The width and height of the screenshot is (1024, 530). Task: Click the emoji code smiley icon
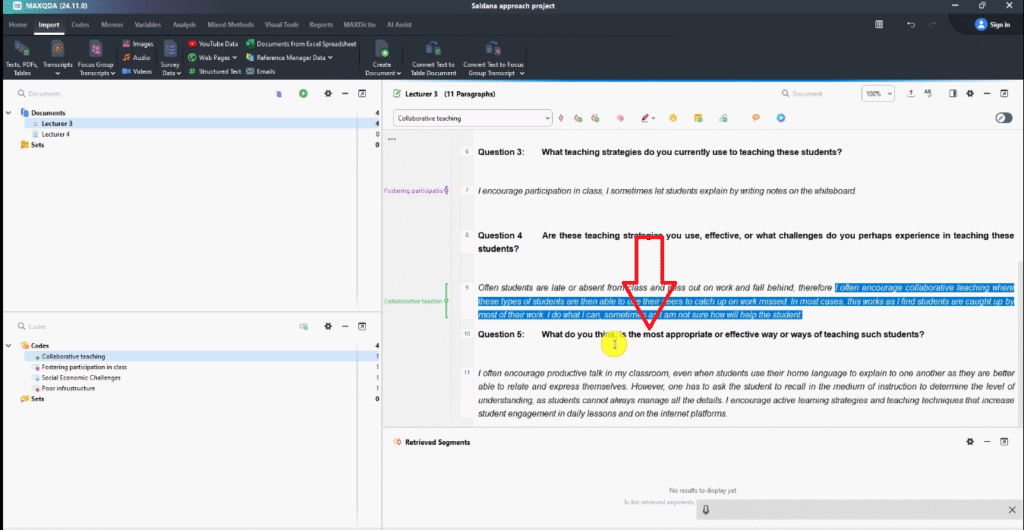673,118
